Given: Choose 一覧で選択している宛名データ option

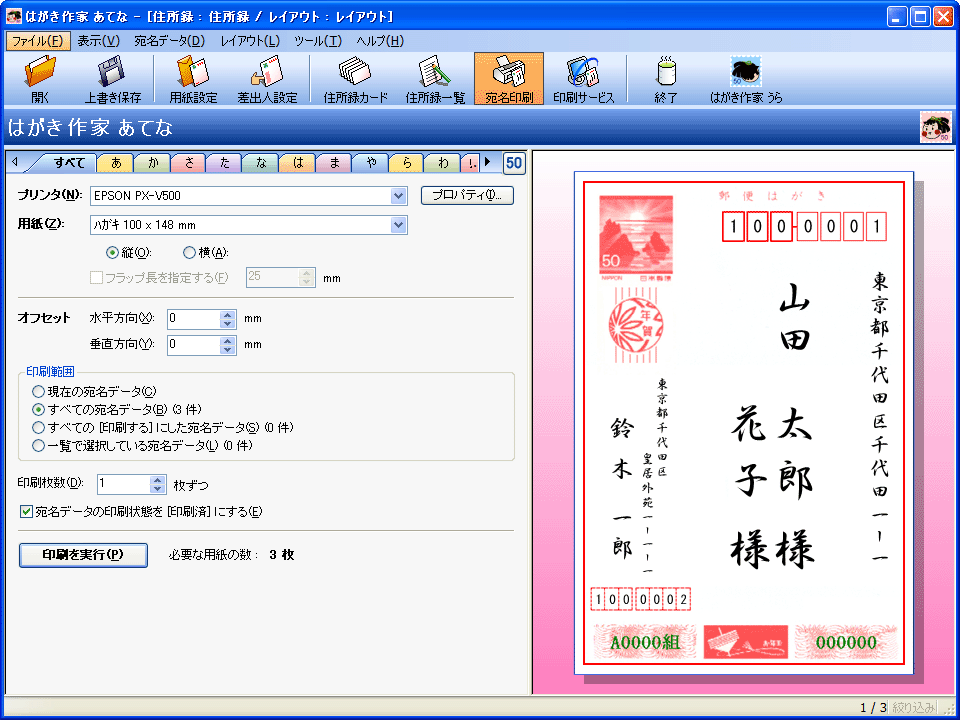Looking at the screenshot, I should 39,446.
